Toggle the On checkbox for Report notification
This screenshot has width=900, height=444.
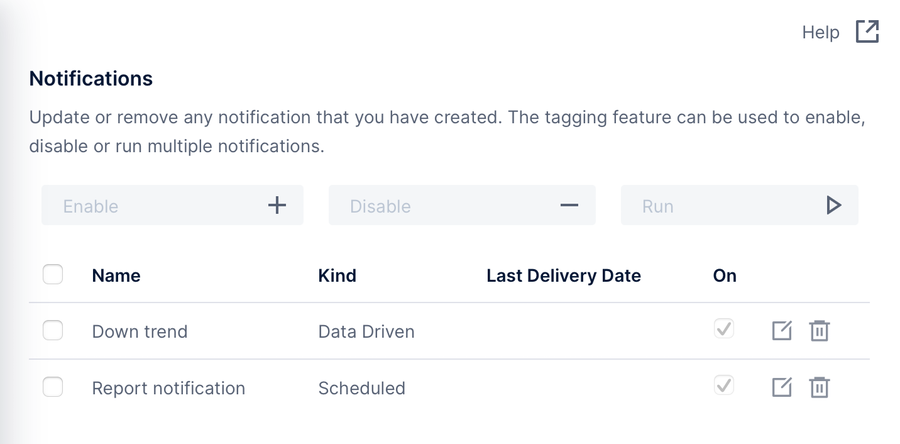[724, 385]
